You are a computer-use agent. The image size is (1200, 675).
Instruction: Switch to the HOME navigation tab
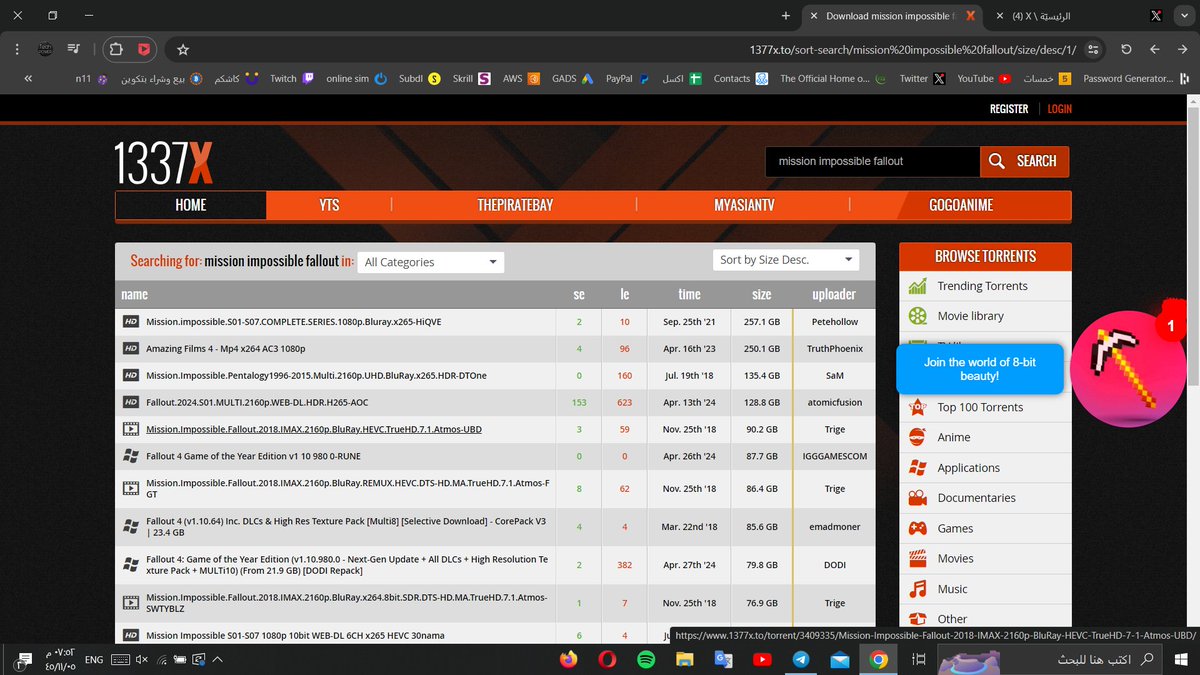(x=191, y=205)
